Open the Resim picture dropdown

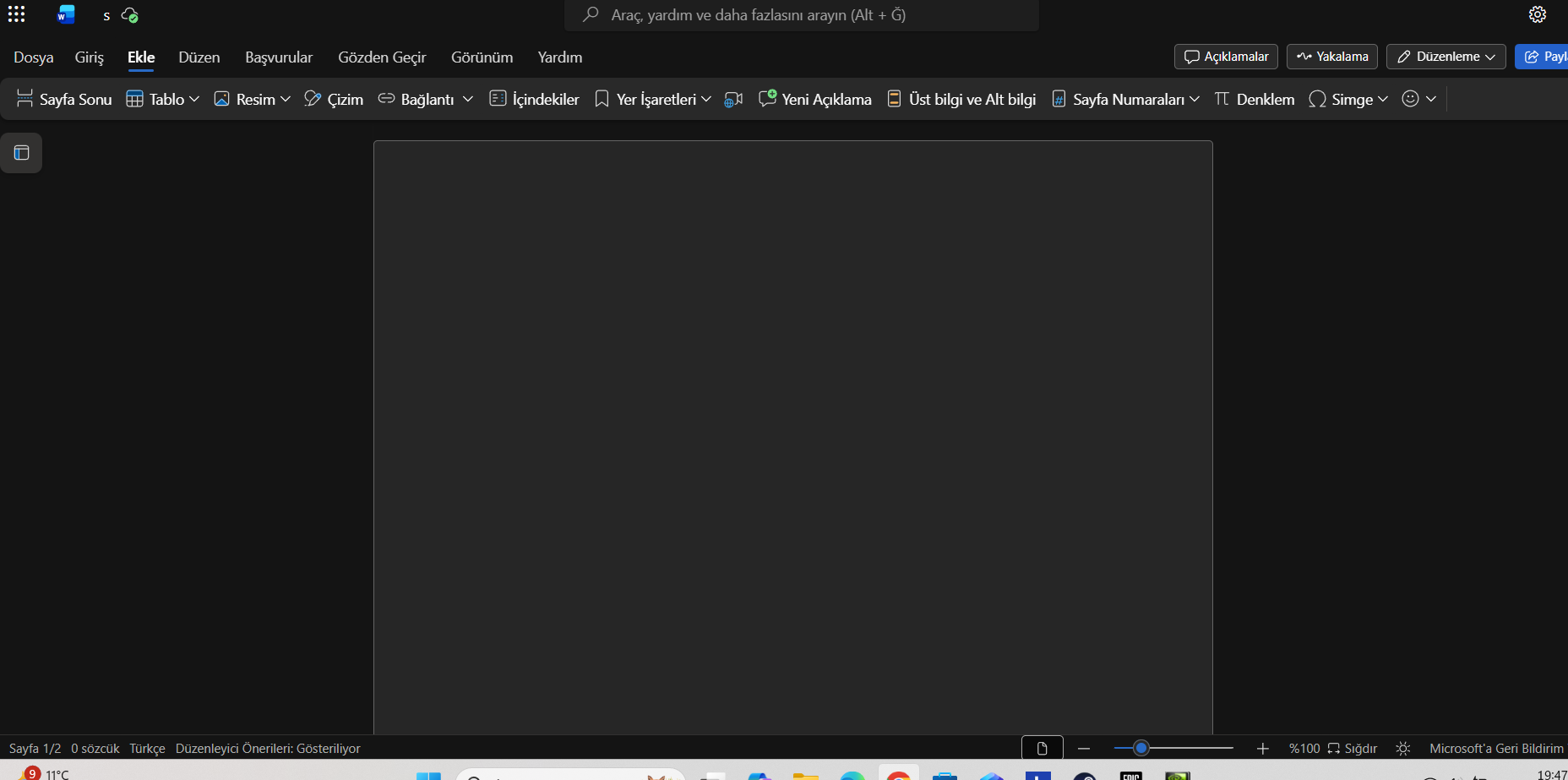[252, 99]
